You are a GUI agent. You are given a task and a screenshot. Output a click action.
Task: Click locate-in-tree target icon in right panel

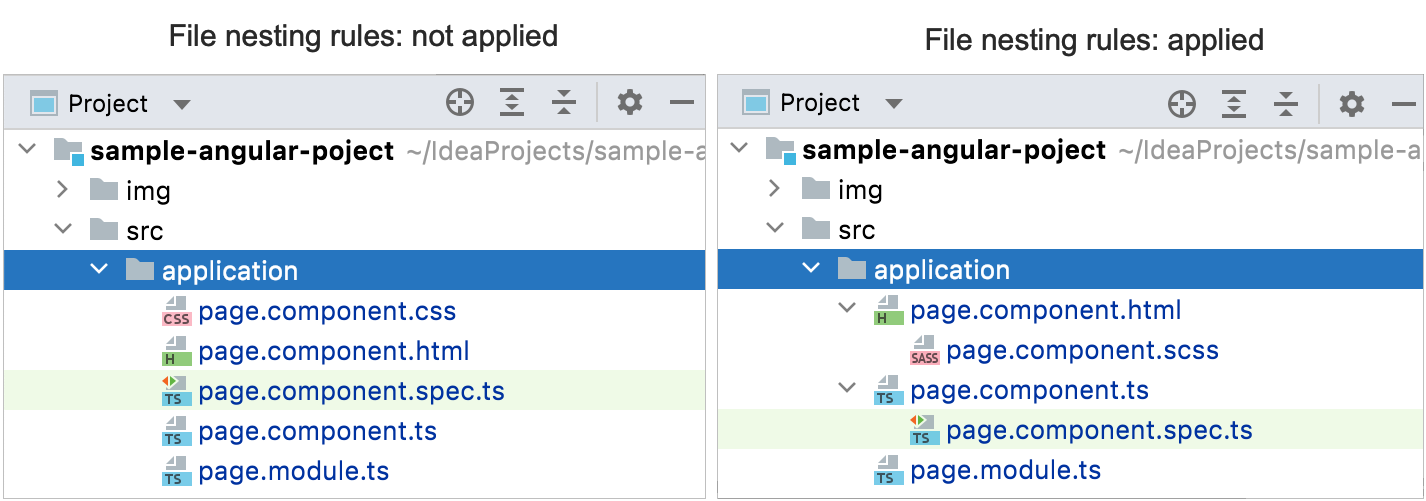point(1182,103)
